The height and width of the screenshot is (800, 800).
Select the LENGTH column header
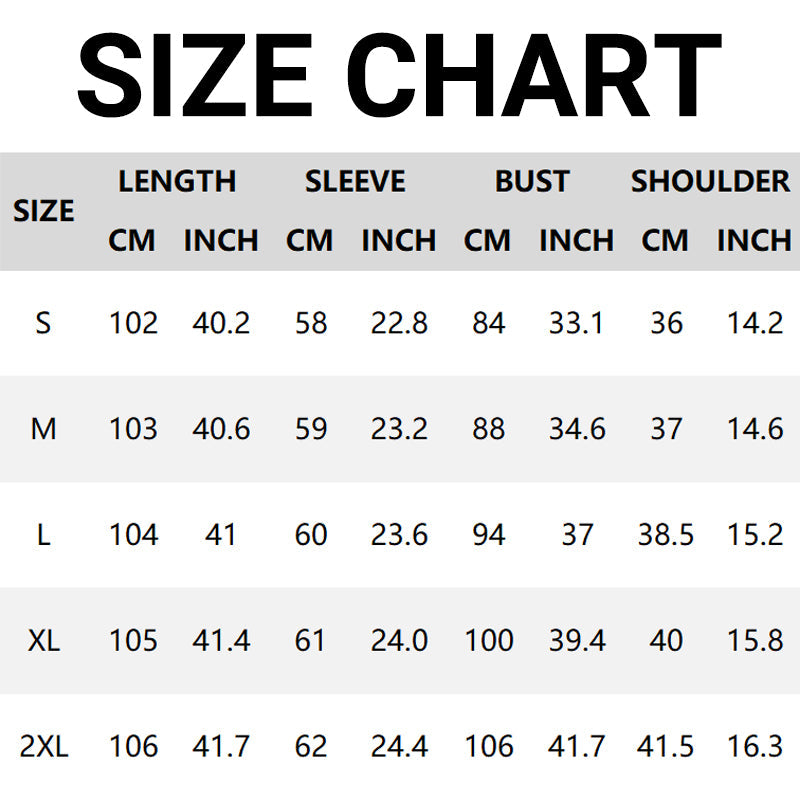click(x=177, y=181)
